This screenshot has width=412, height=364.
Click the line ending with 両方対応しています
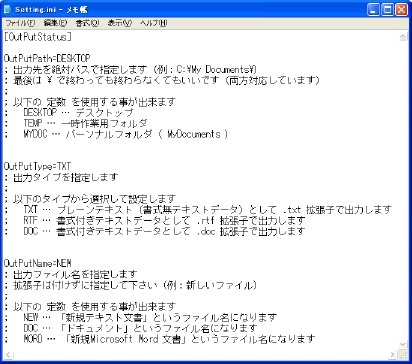point(162,80)
